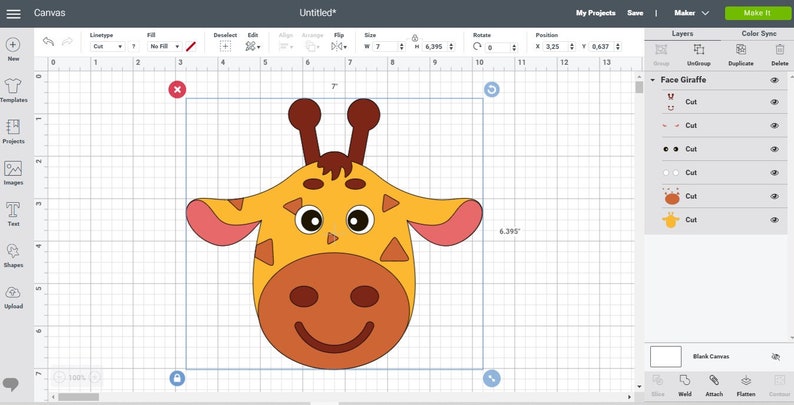Hide the yellow head Cut layer
This screenshot has height=405, width=794.
pyautogui.click(x=774, y=220)
